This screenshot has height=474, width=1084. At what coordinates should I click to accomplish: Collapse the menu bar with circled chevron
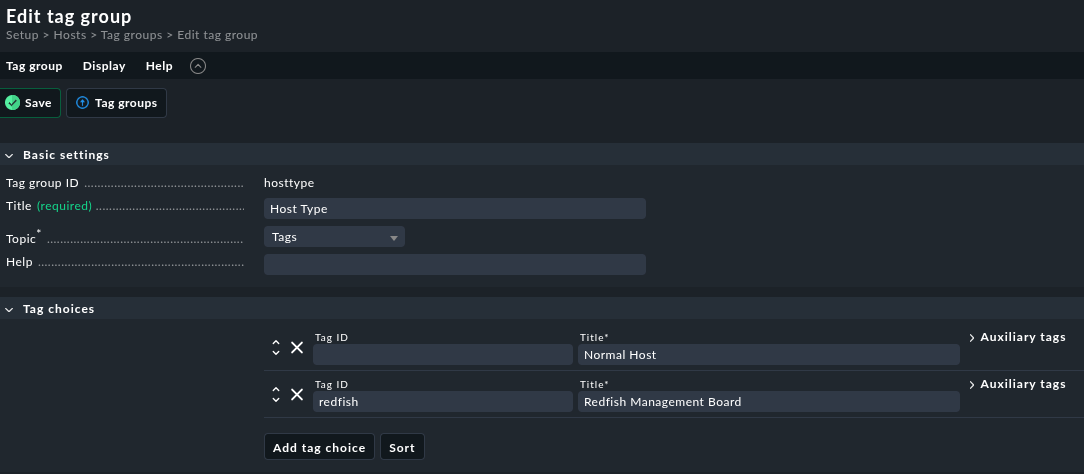click(198, 66)
